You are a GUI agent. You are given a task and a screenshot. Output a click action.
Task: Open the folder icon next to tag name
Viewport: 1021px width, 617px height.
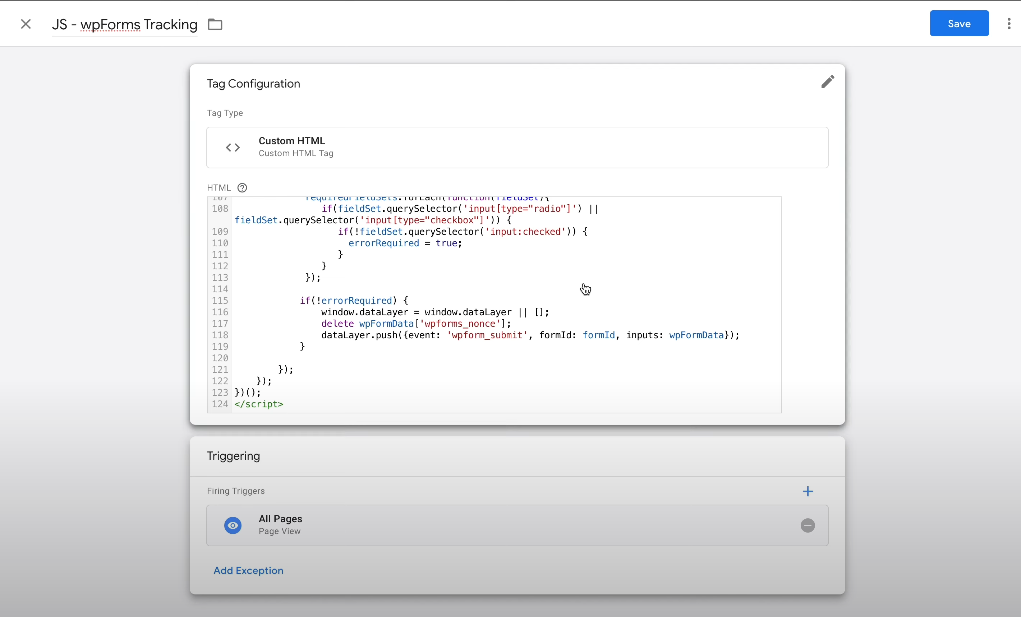tap(215, 25)
